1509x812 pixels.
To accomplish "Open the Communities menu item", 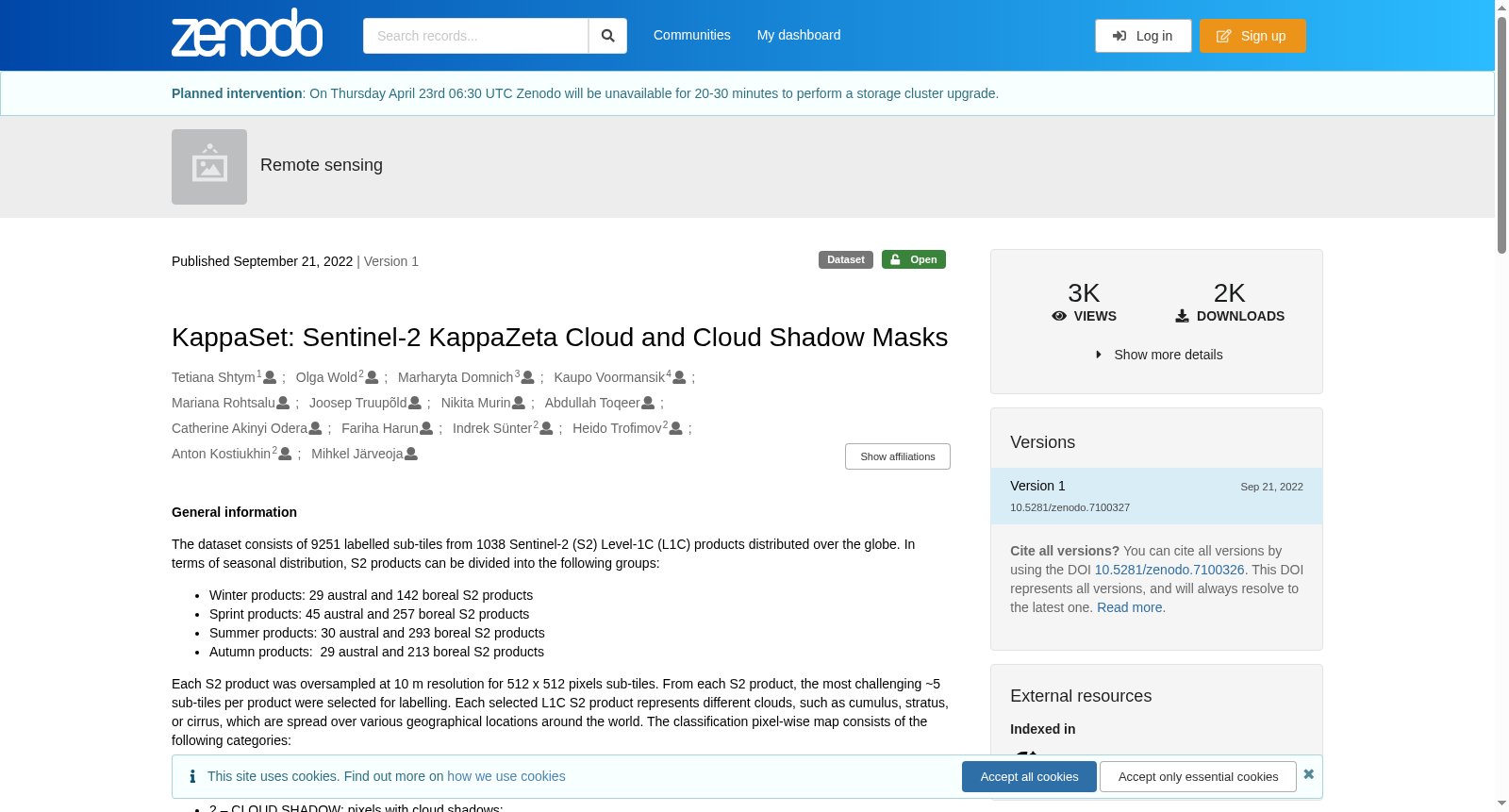I will [692, 35].
